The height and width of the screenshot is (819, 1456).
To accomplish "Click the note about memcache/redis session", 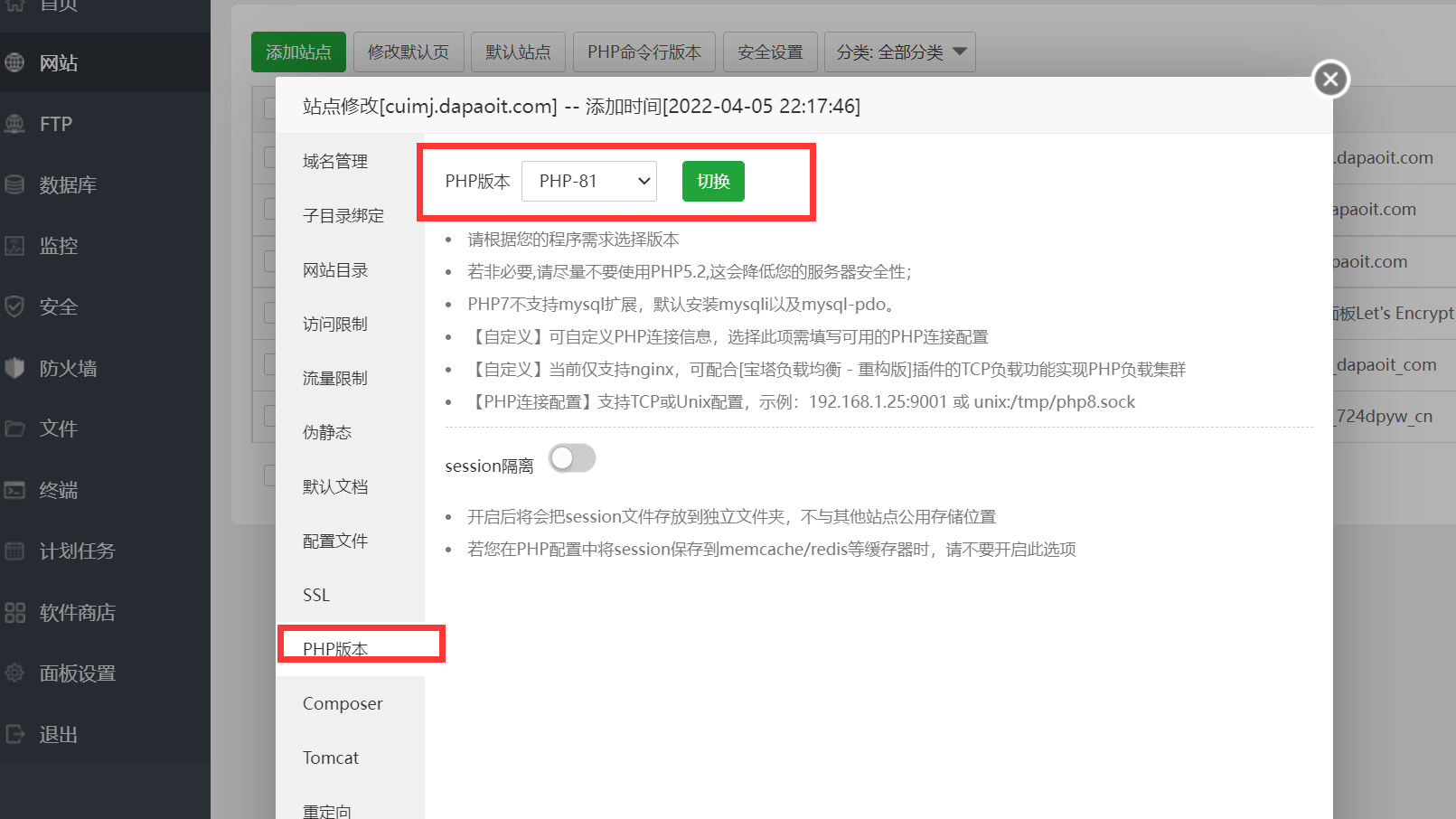I will [x=771, y=550].
